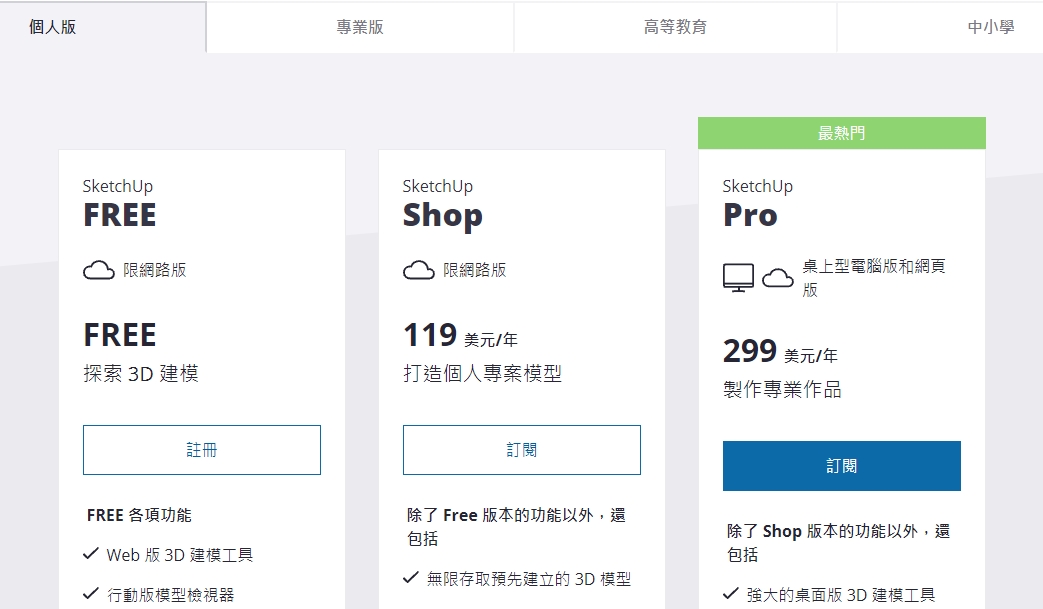The image size is (1043, 609).
Task: Click the 限網路版 label under SketchUp Free
Action: pyautogui.click(x=155, y=271)
